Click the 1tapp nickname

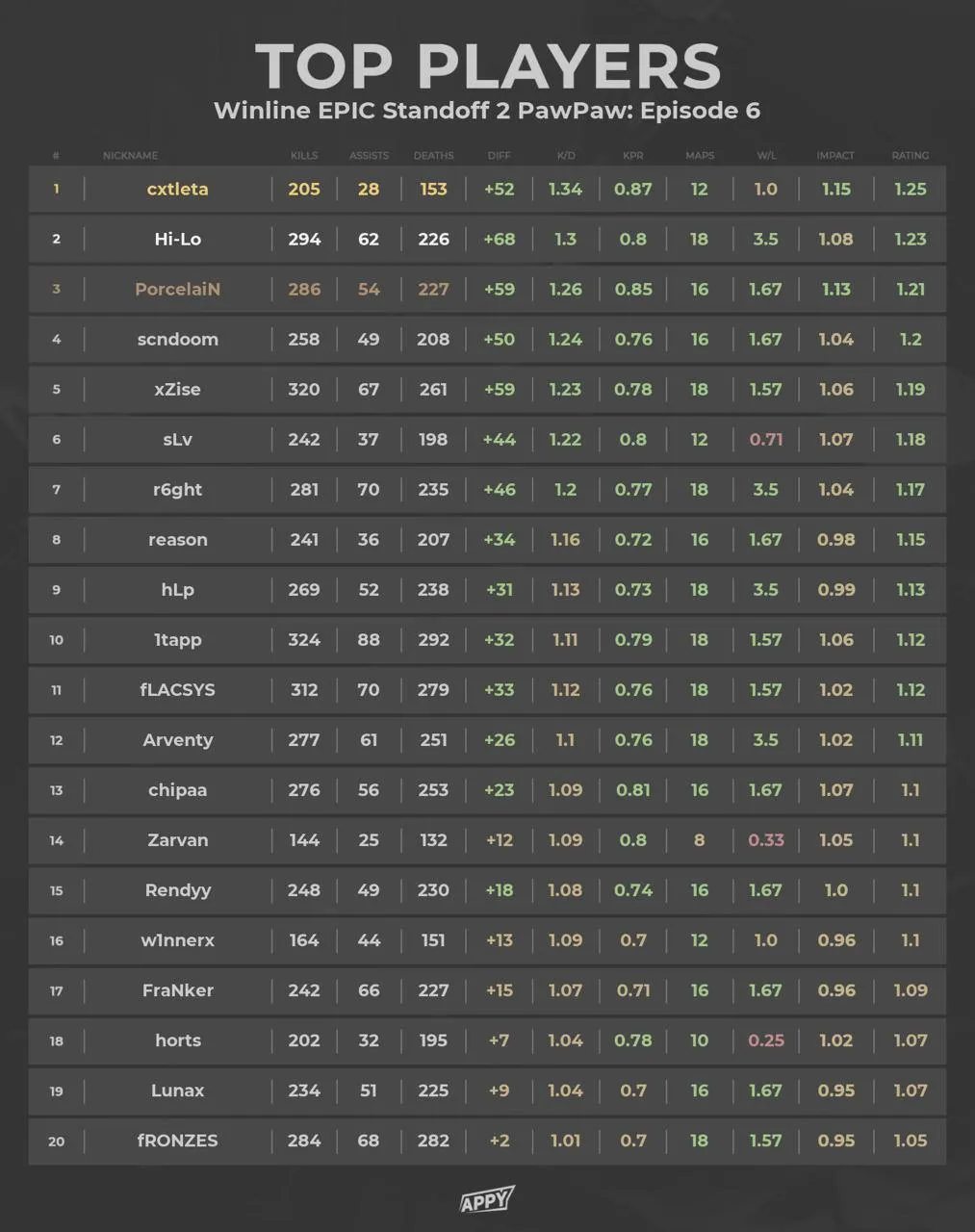(177, 640)
